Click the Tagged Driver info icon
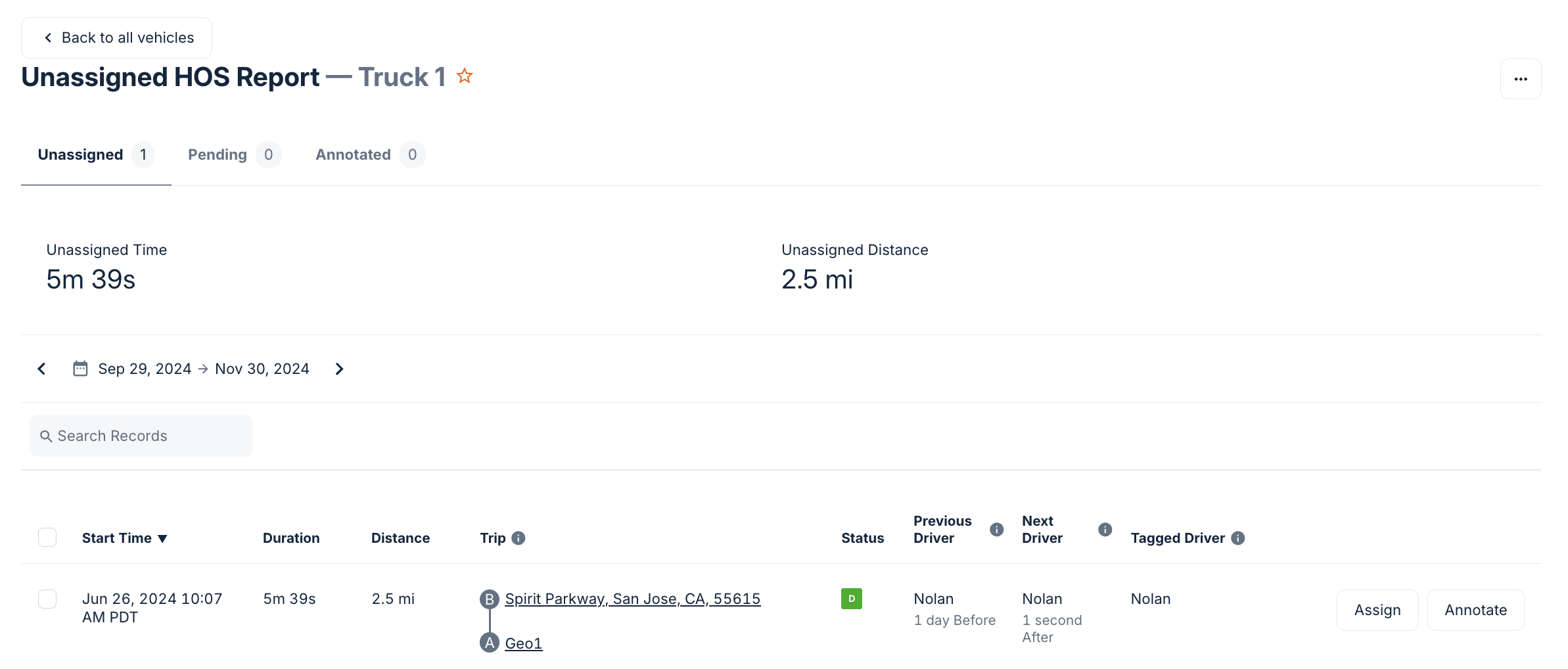 pos(1237,538)
